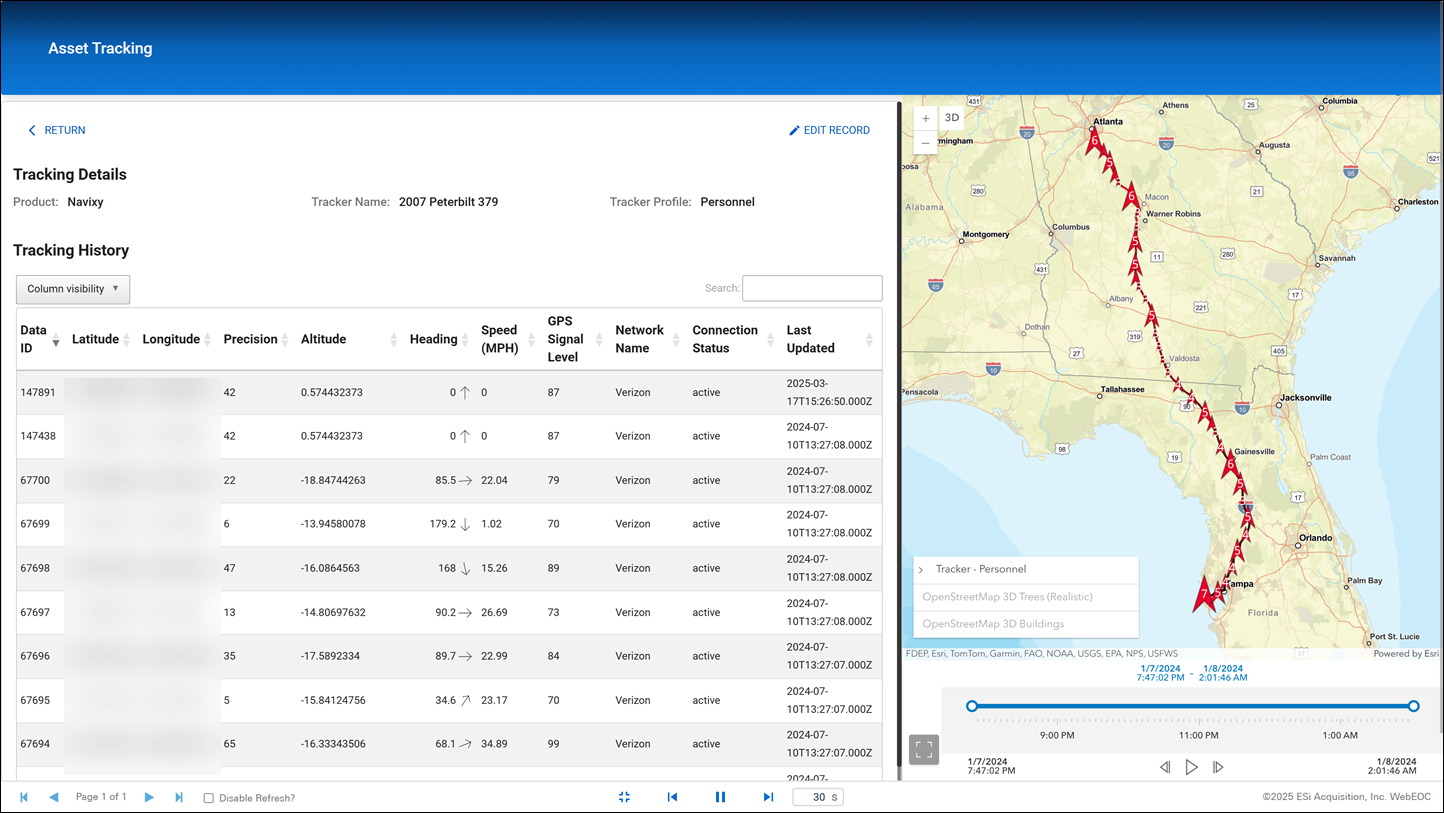Expand the Tracker - Personnel layer entry
The width and height of the screenshot is (1444, 813).
tap(921, 570)
